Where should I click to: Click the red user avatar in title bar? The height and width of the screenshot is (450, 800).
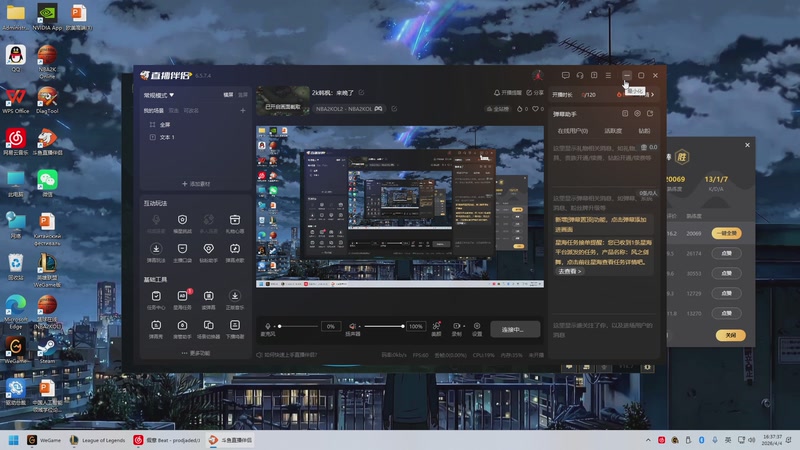pyautogui.click(x=537, y=76)
